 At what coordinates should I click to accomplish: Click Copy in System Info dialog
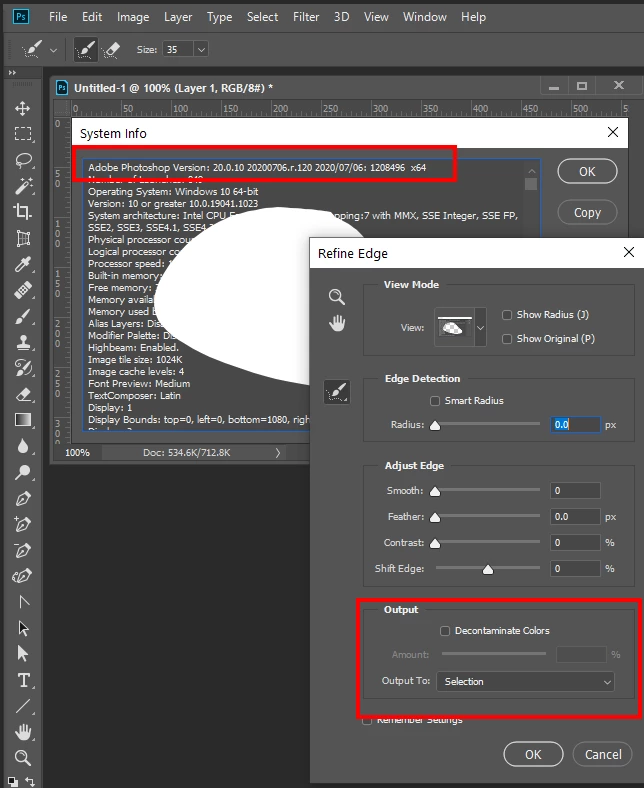pyautogui.click(x=587, y=213)
